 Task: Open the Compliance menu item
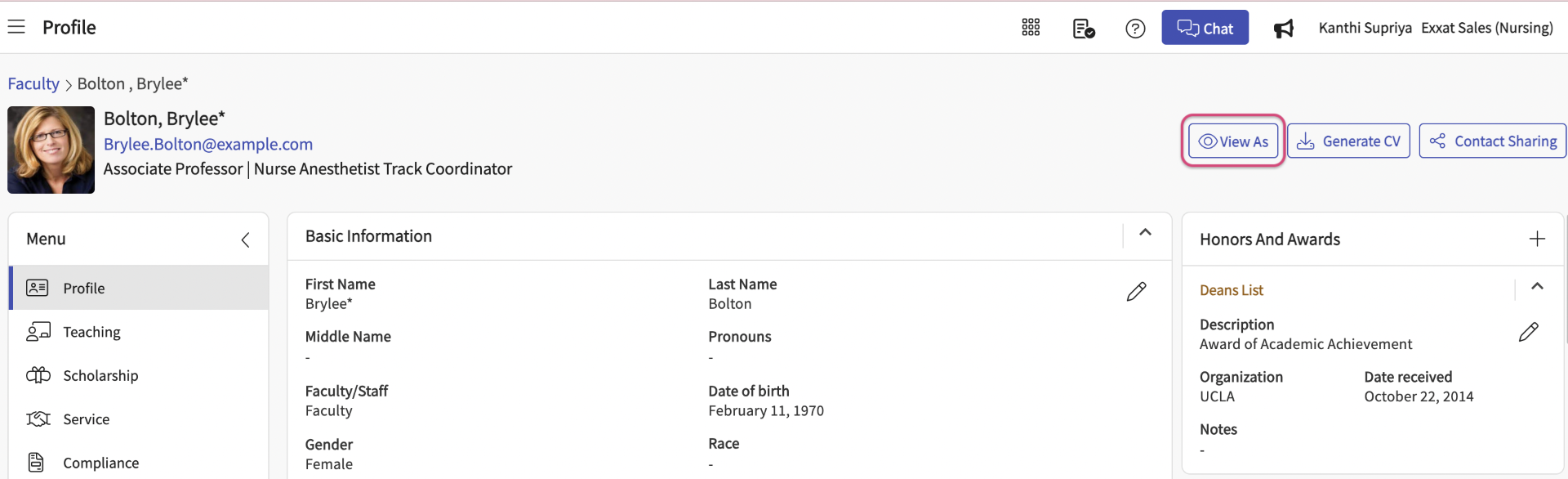[100, 463]
